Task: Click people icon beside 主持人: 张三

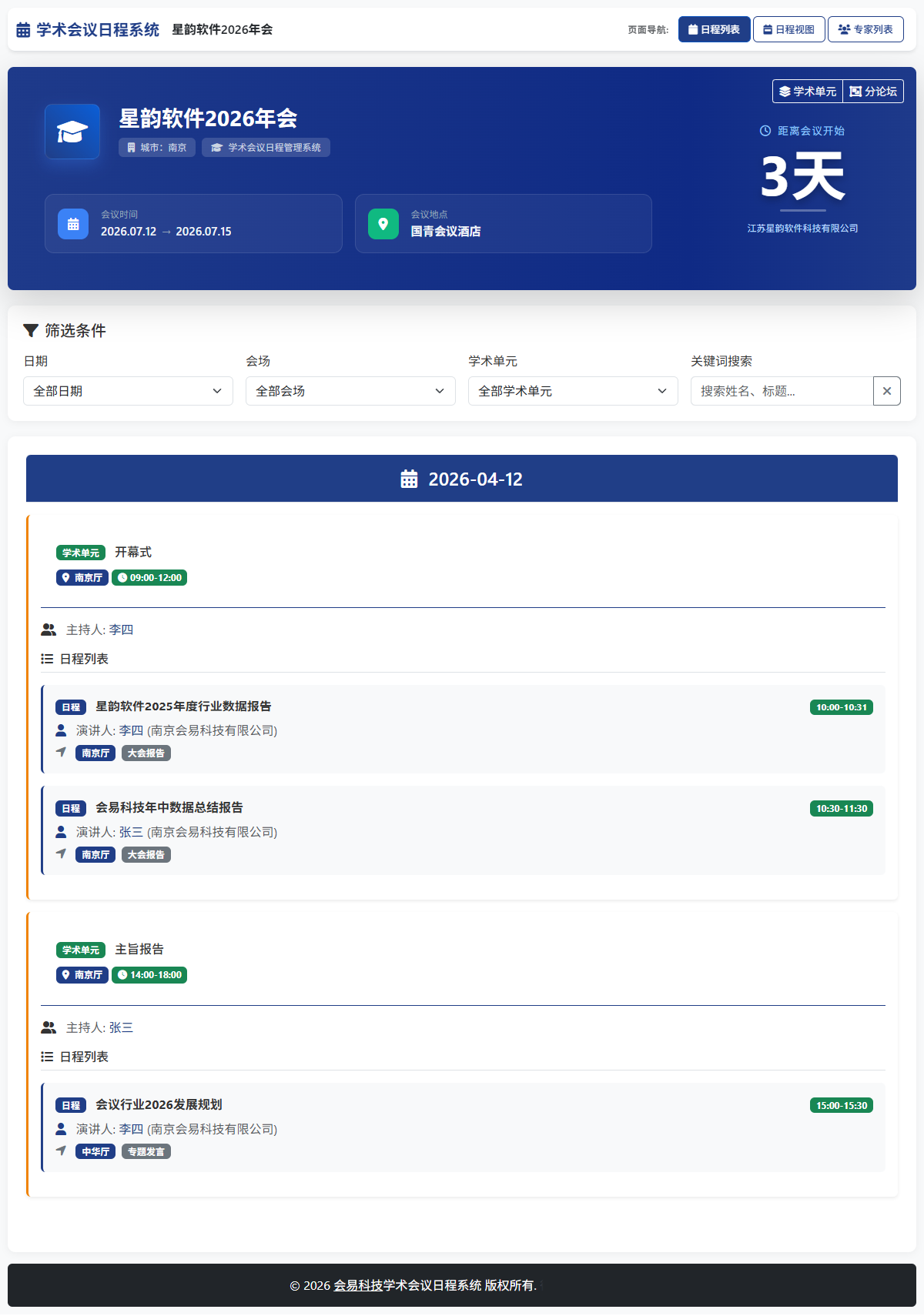Action: [x=49, y=1027]
